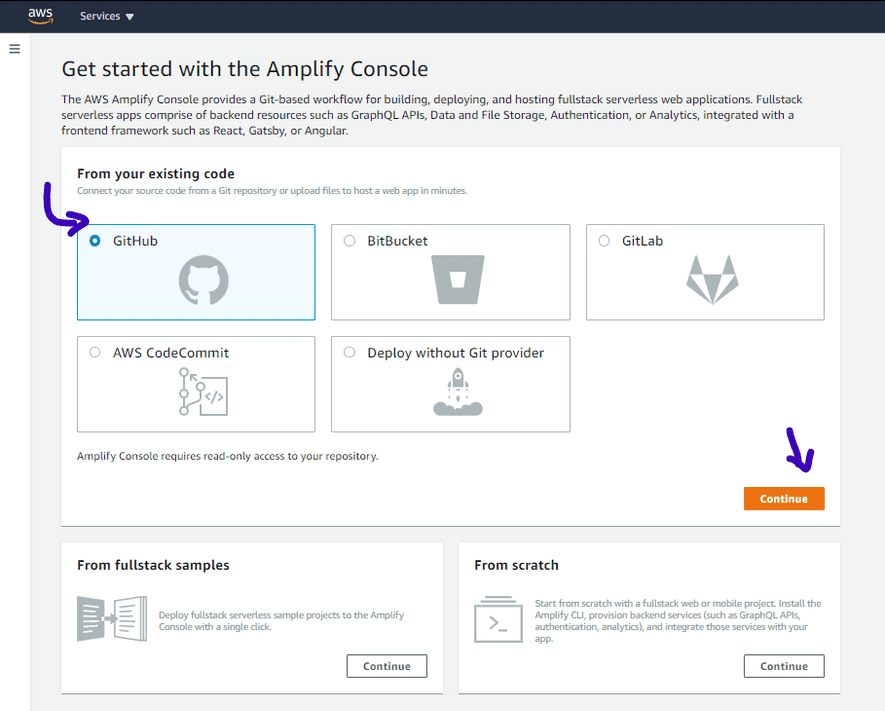Viewport: 885px width, 711px height.
Task: Click the fullstack samples documents icon
Action: point(112,619)
